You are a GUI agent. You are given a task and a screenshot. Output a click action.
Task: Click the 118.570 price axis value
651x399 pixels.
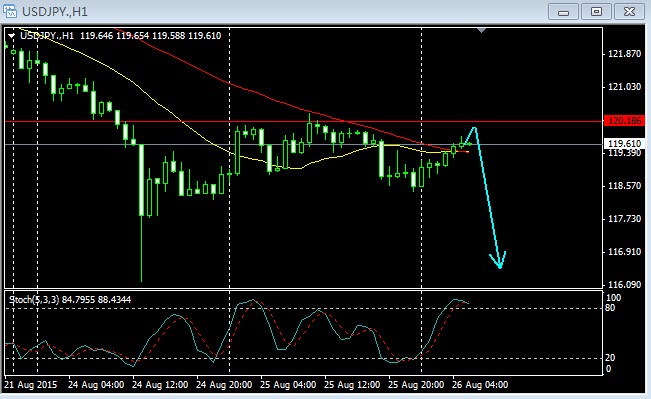pyautogui.click(x=624, y=186)
